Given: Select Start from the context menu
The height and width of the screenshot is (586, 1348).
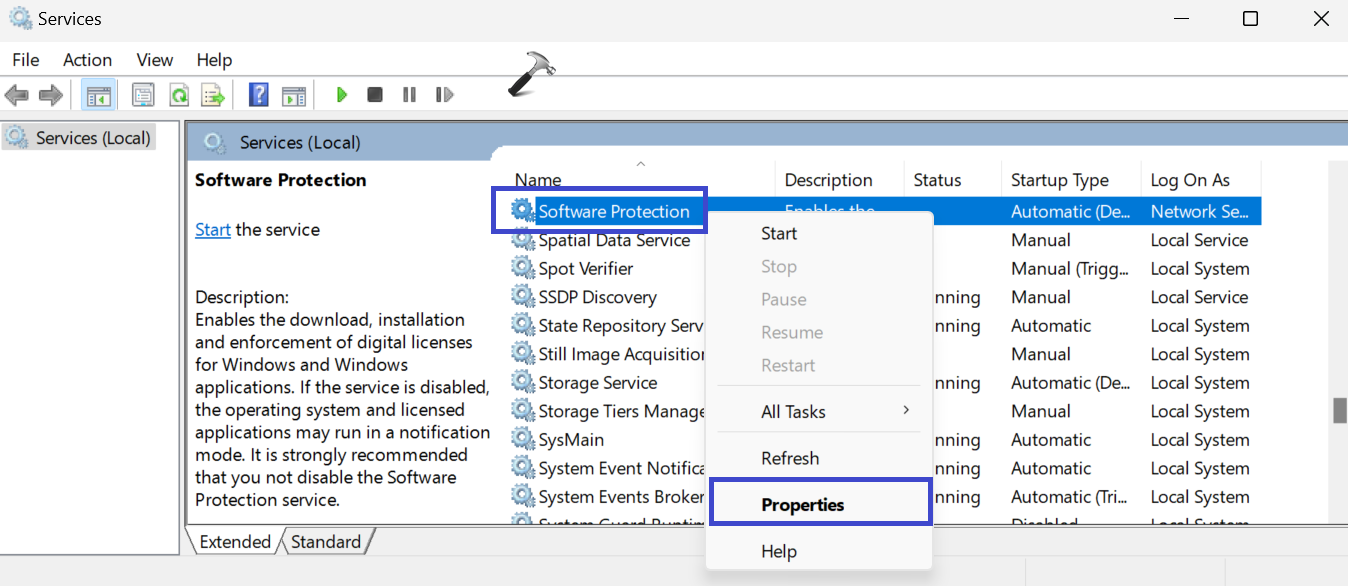Looking at the screenshot, I should coord(779,234).
